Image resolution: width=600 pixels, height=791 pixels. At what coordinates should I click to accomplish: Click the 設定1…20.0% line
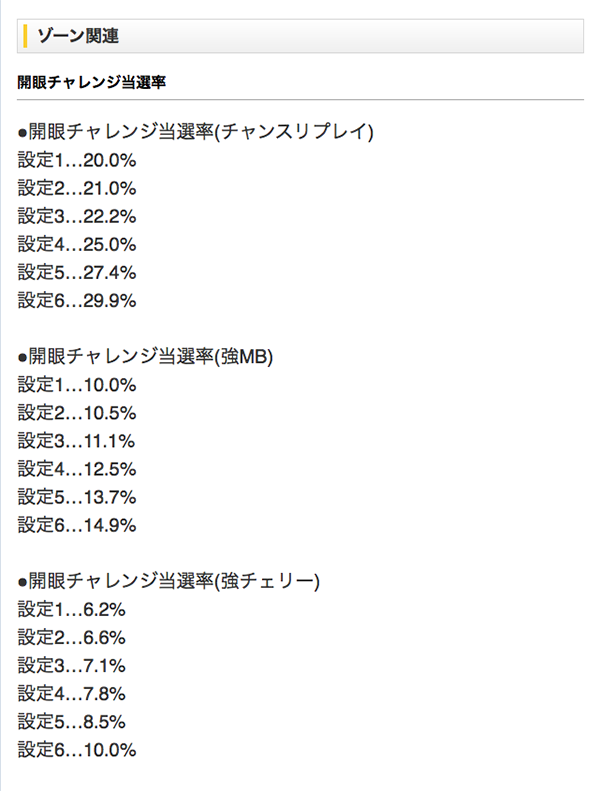click(77, 160)
